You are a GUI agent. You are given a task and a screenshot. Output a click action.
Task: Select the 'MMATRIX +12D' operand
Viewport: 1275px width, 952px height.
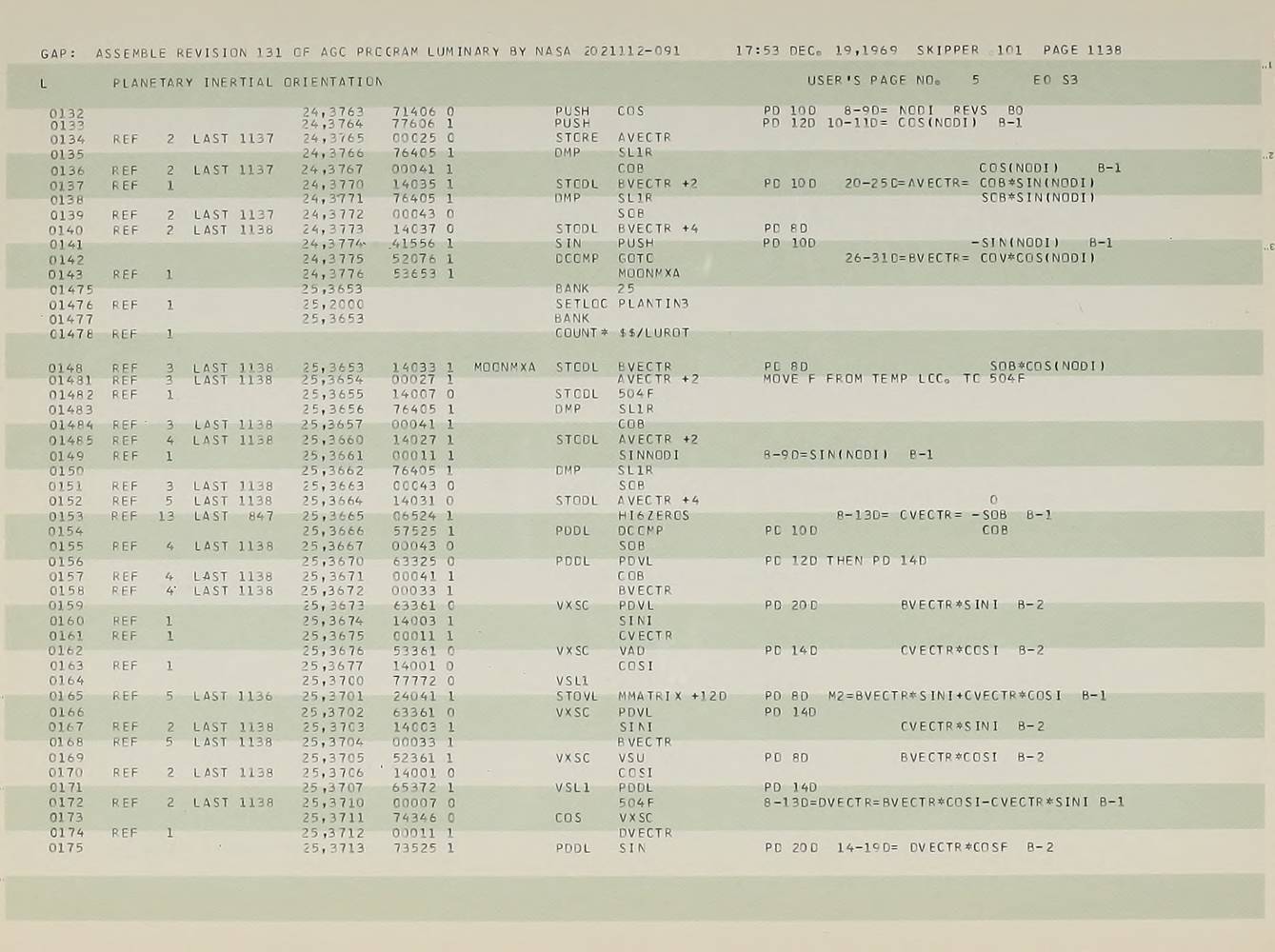[672, 697]
